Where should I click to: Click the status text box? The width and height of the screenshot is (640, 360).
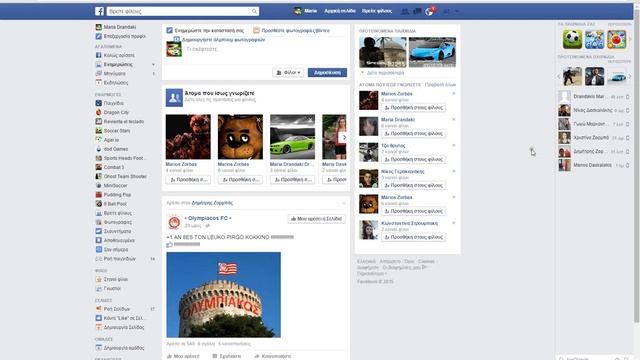(x=265, y=49)
